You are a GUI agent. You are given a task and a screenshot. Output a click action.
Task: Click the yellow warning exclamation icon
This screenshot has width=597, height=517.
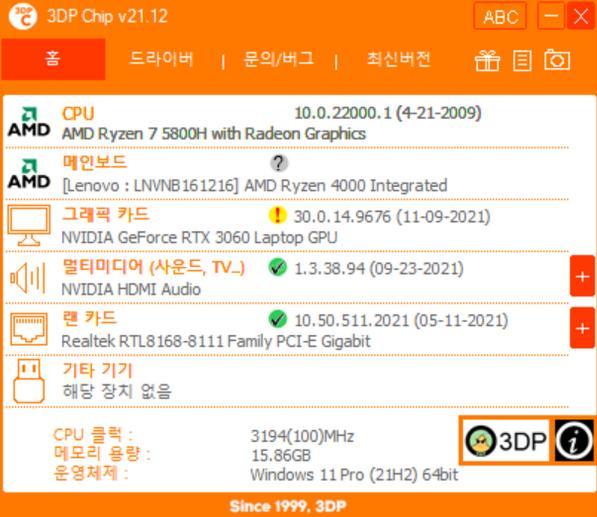coord(278,215)
